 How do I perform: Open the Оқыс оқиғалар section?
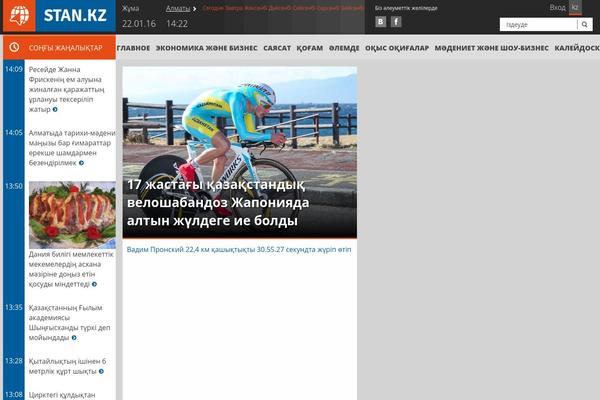click(397, 48)
